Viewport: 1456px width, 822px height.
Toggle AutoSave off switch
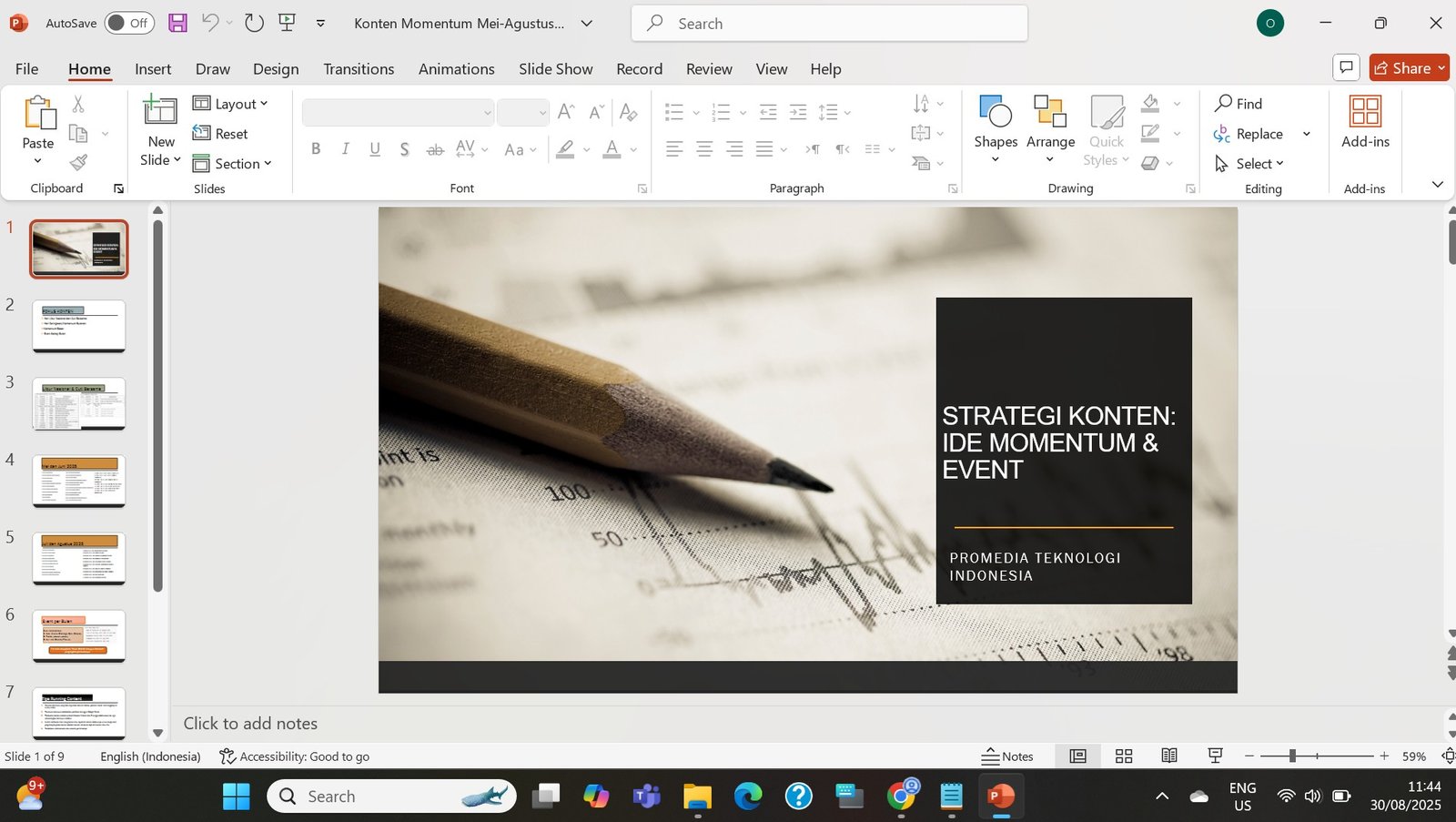click(128, 23)
